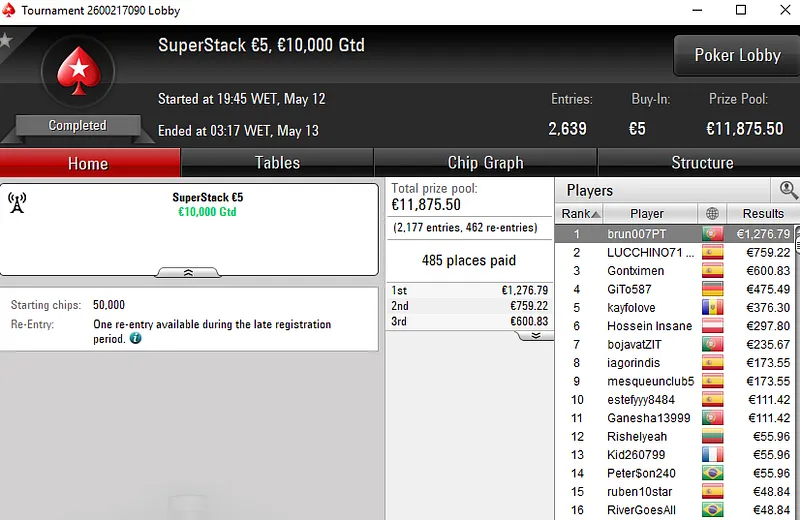Expand the prize payout list
Screen dimensions: 800x520
[535, 335]
